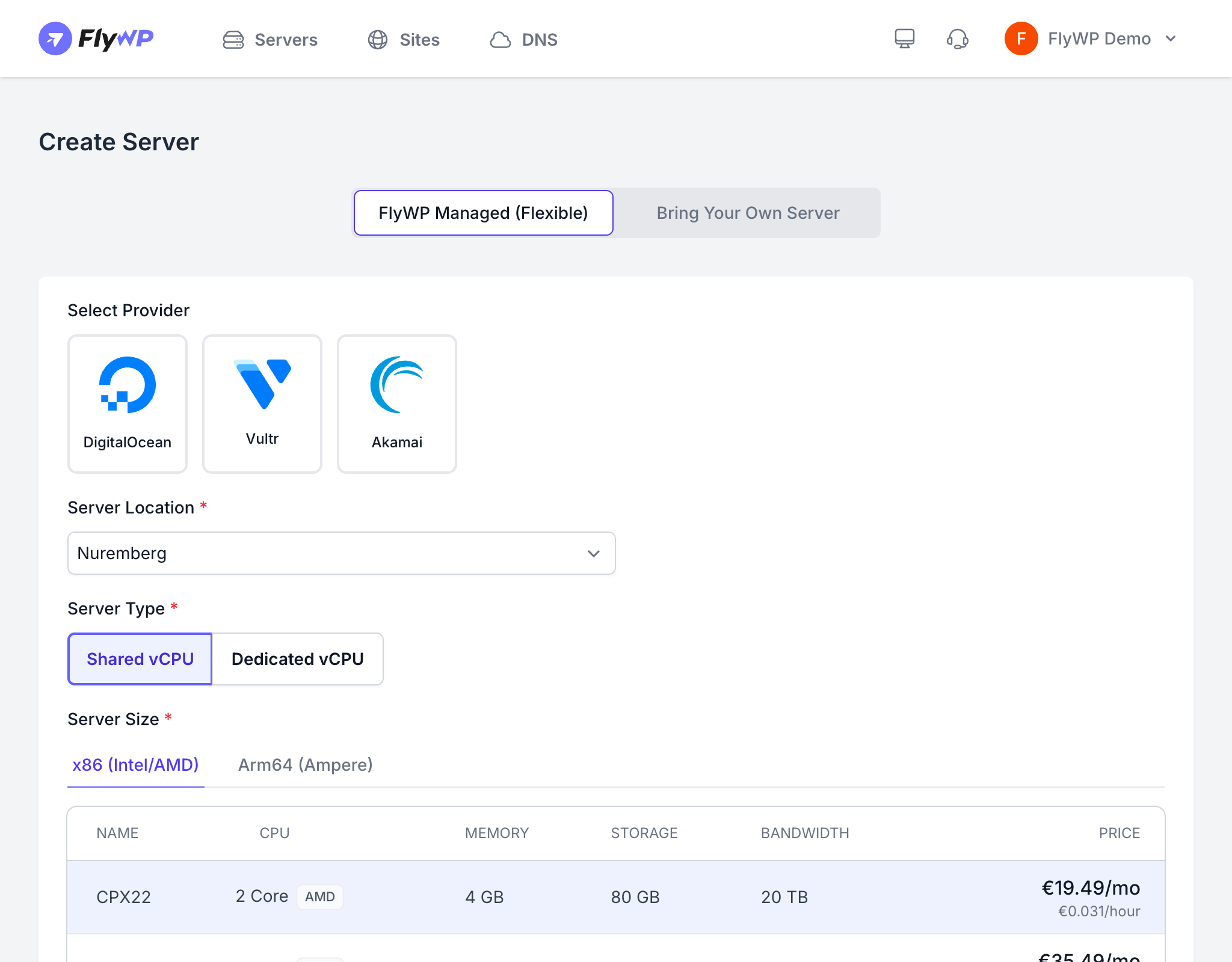
Task: Click the CPU column header
Action: pos(274,833)
